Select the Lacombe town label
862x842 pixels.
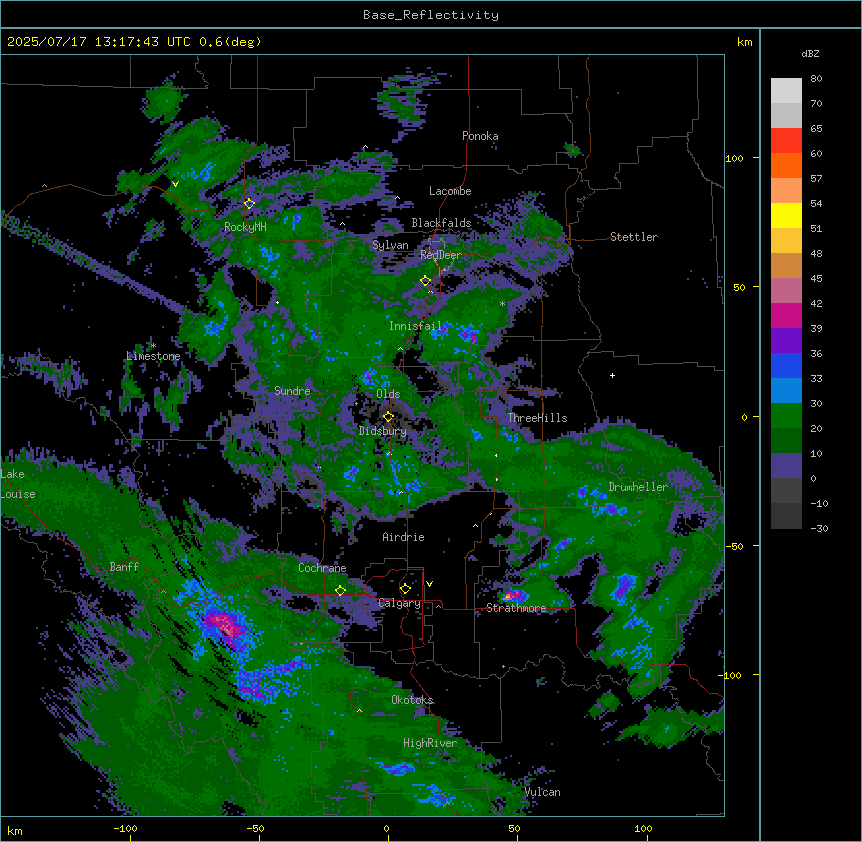point(450,191)
